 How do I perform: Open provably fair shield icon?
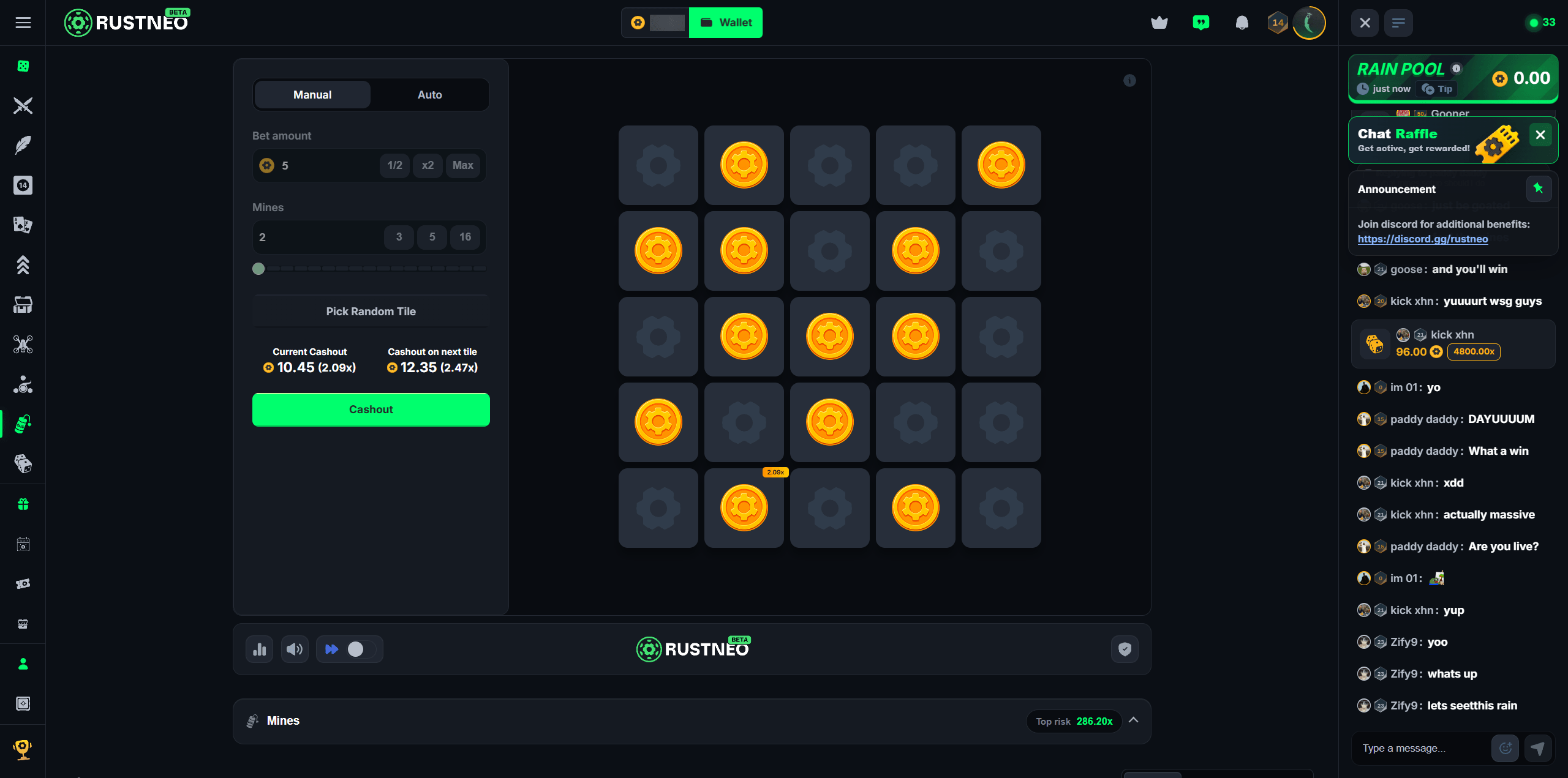point(1125,649)
